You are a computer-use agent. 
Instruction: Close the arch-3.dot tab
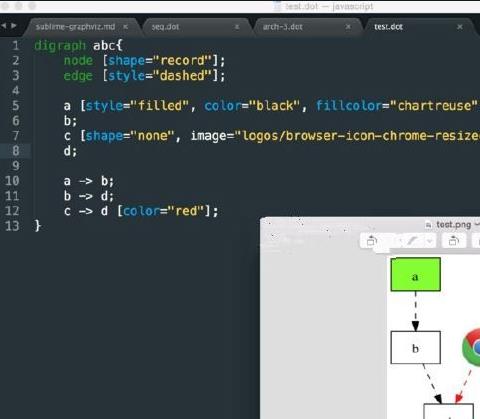348,27
